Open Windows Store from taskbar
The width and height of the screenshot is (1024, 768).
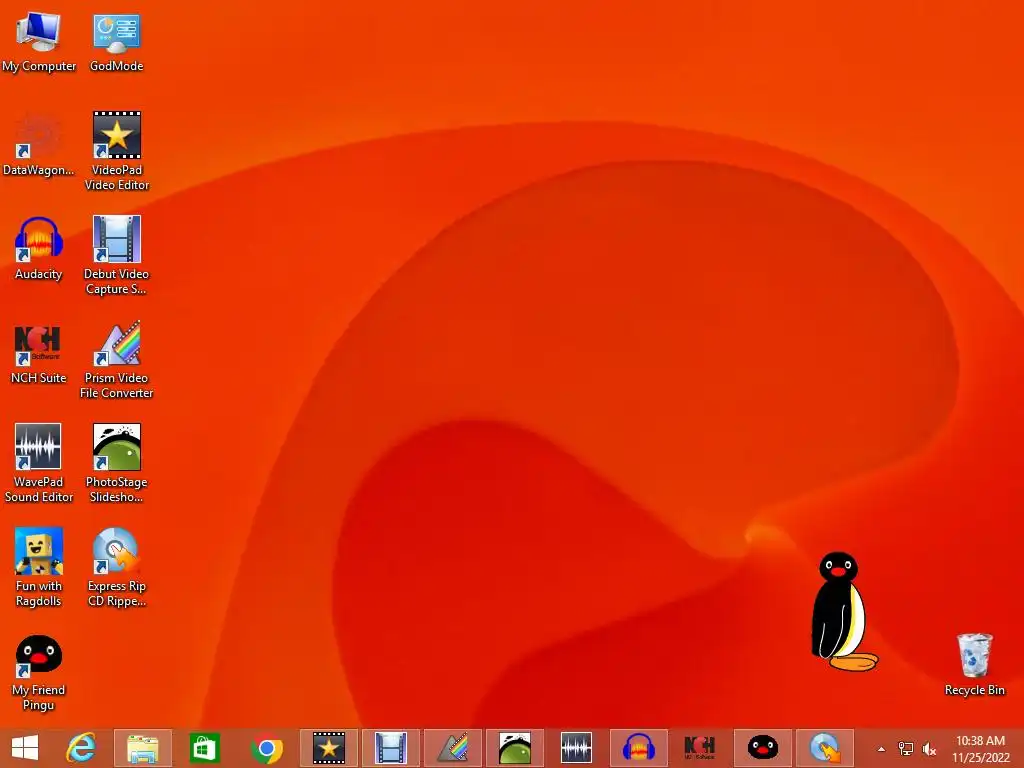204,748
